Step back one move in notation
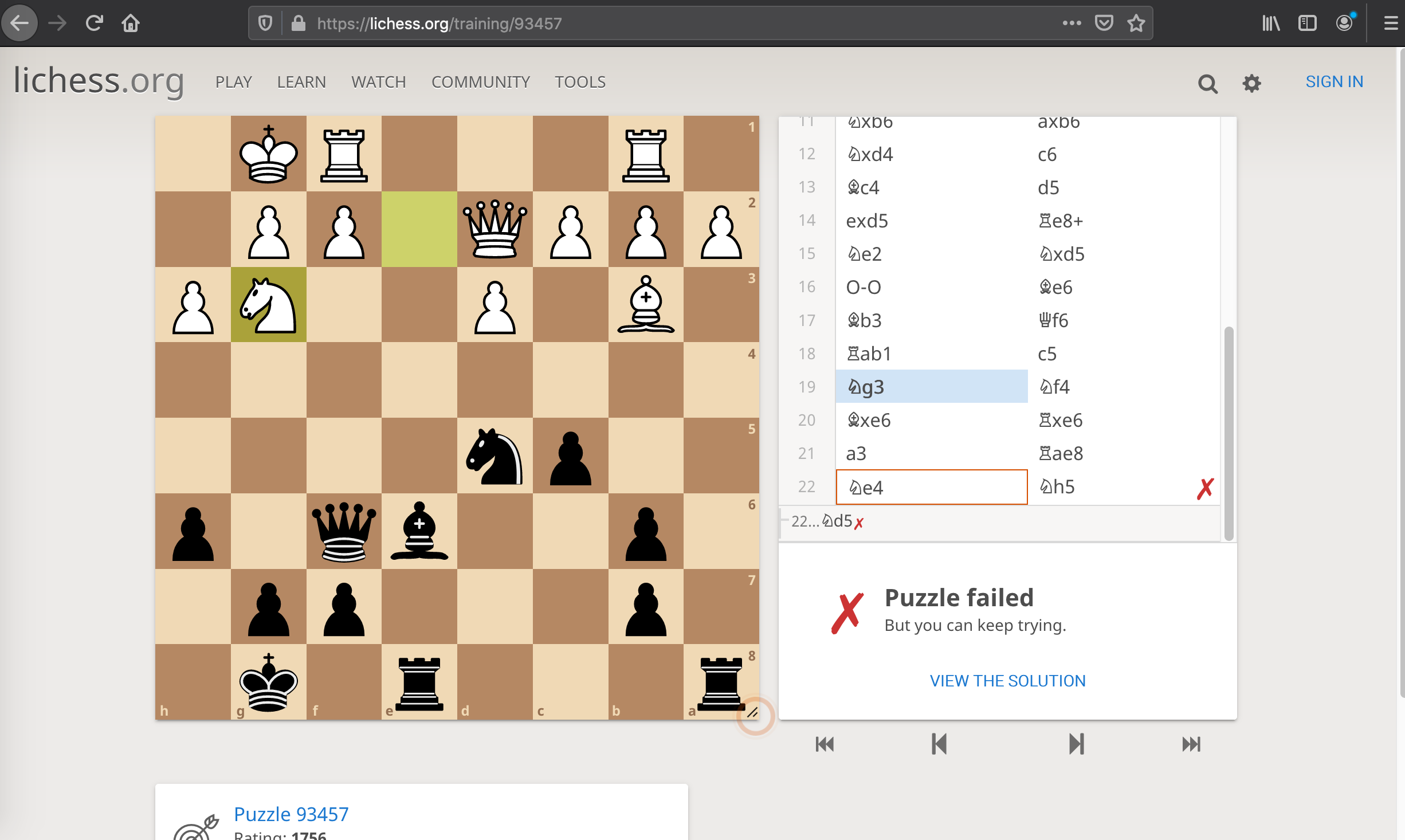The image size is (1405, 840). point(939,743)
